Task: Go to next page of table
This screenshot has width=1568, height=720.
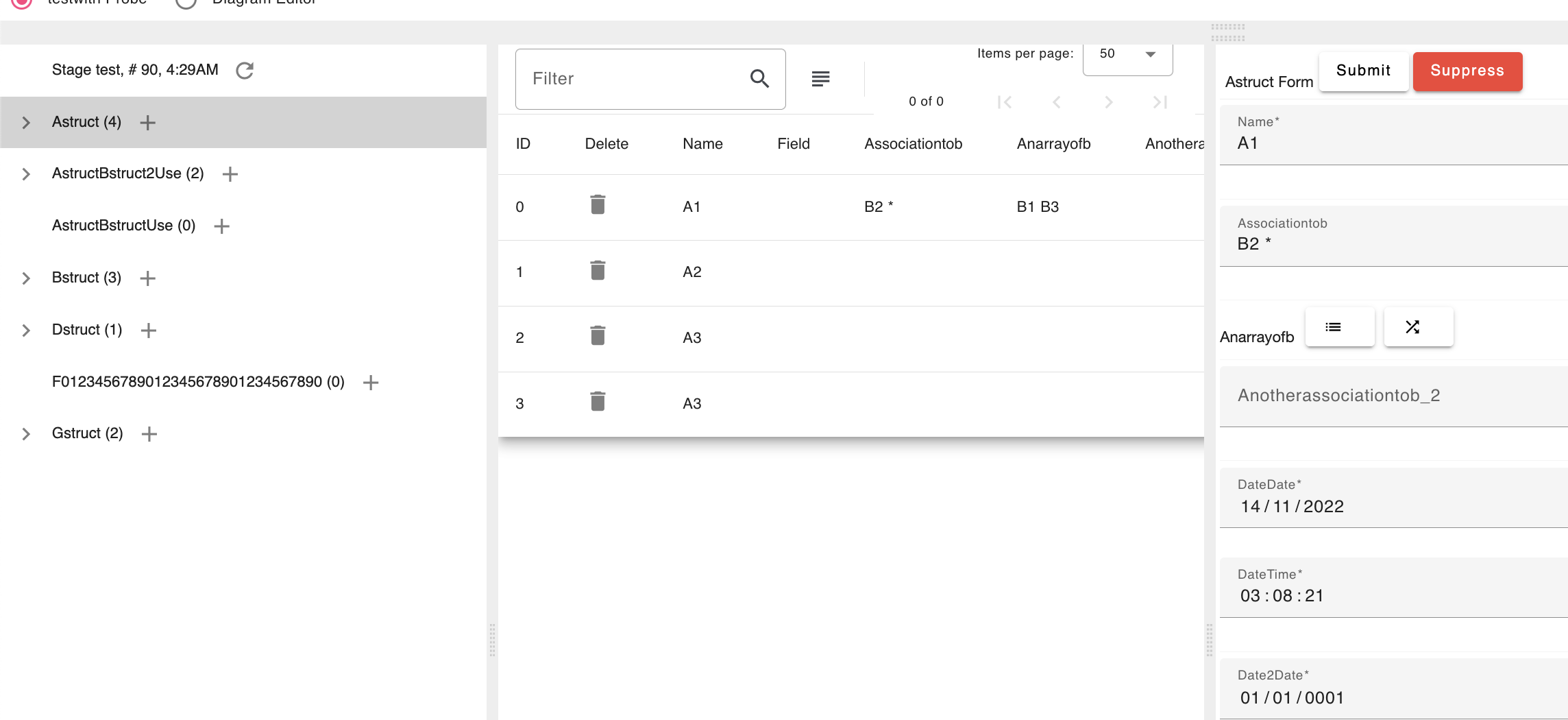Action: (1108, 102)
